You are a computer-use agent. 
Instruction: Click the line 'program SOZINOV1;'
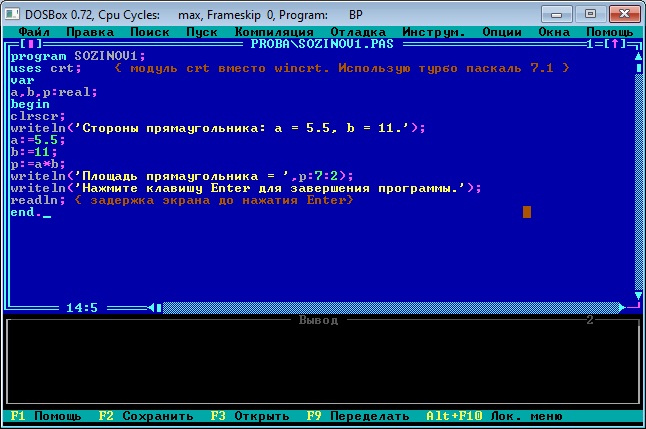pos(78,56)
